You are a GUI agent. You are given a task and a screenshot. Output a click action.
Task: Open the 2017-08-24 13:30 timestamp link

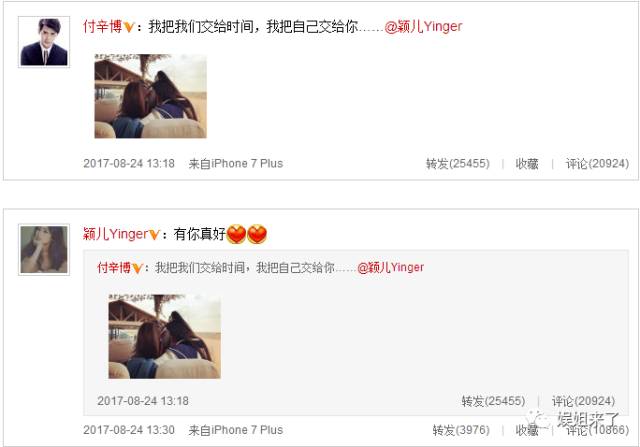pos(129,430)
